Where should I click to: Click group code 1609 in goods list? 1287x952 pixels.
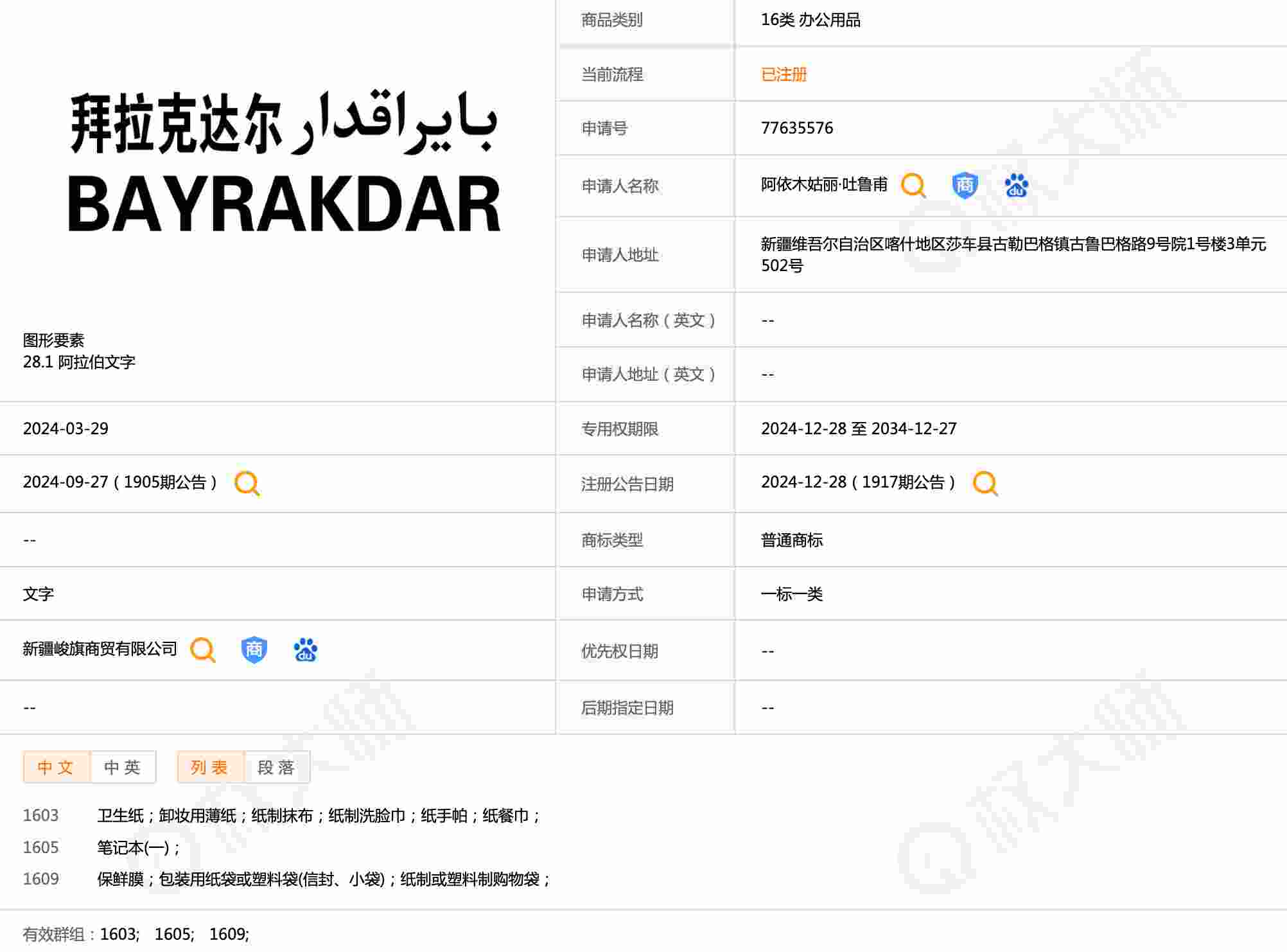pos(40,879)
